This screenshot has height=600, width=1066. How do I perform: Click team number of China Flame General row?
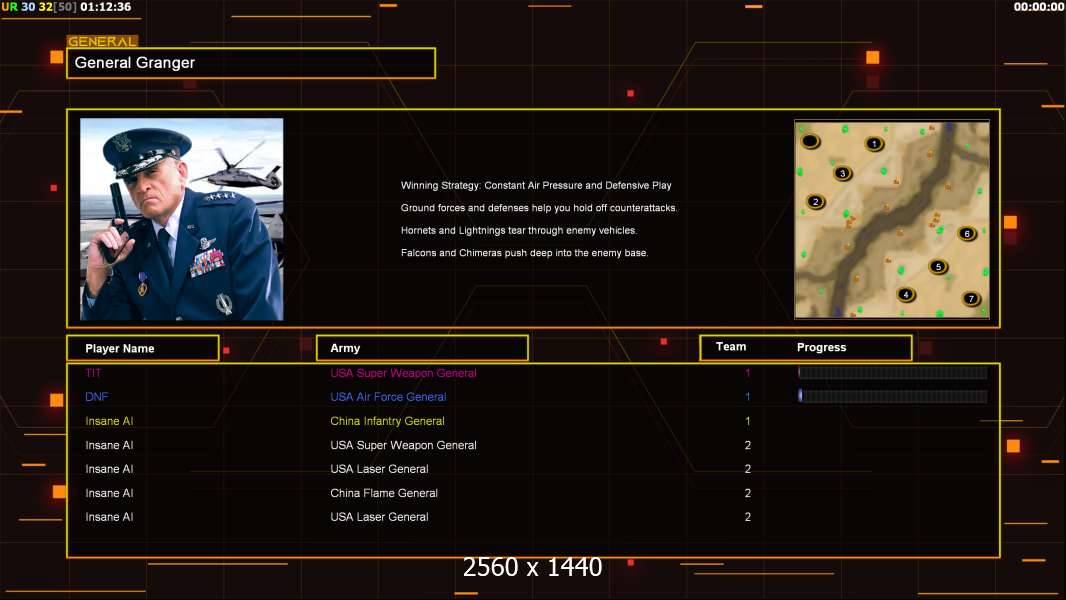point(748,493)
